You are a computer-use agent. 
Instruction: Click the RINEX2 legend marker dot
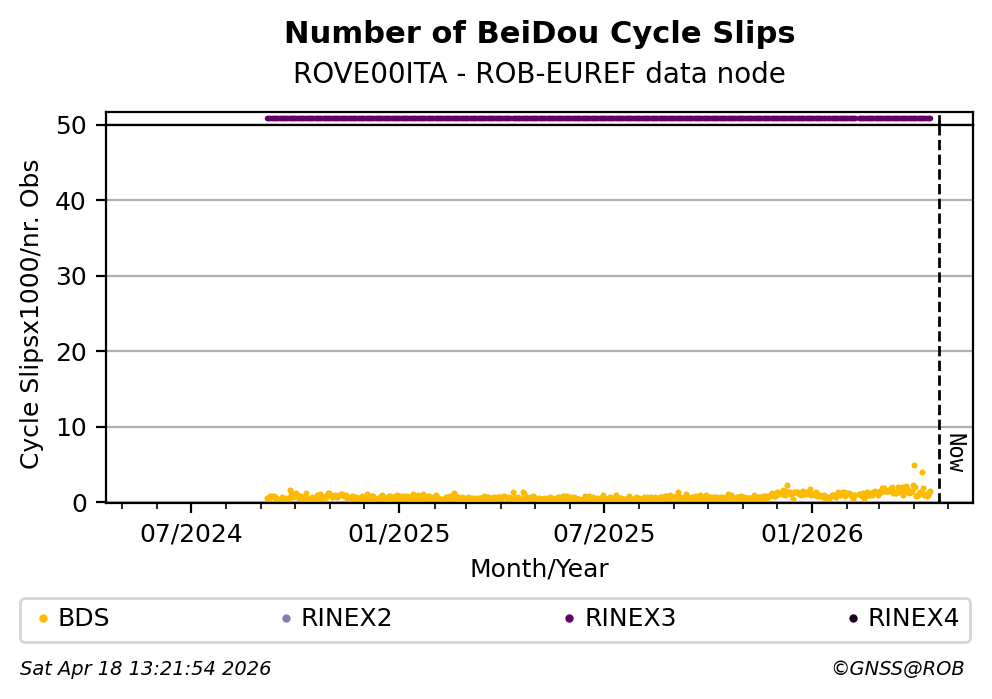[286, 619]
